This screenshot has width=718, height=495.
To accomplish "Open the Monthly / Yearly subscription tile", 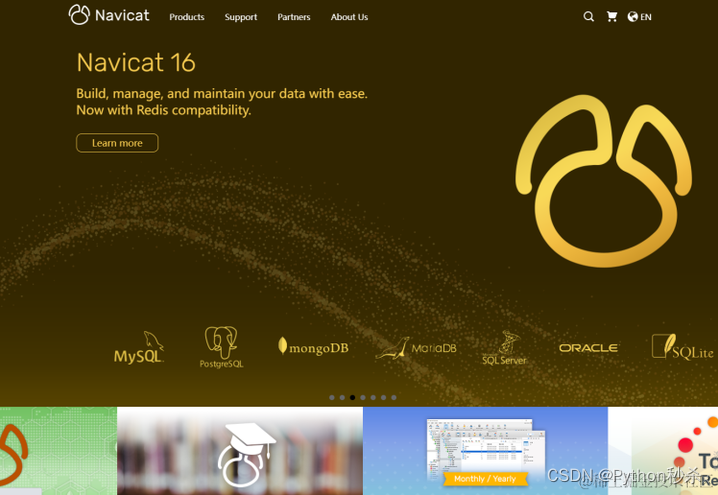I will point(485,451).
